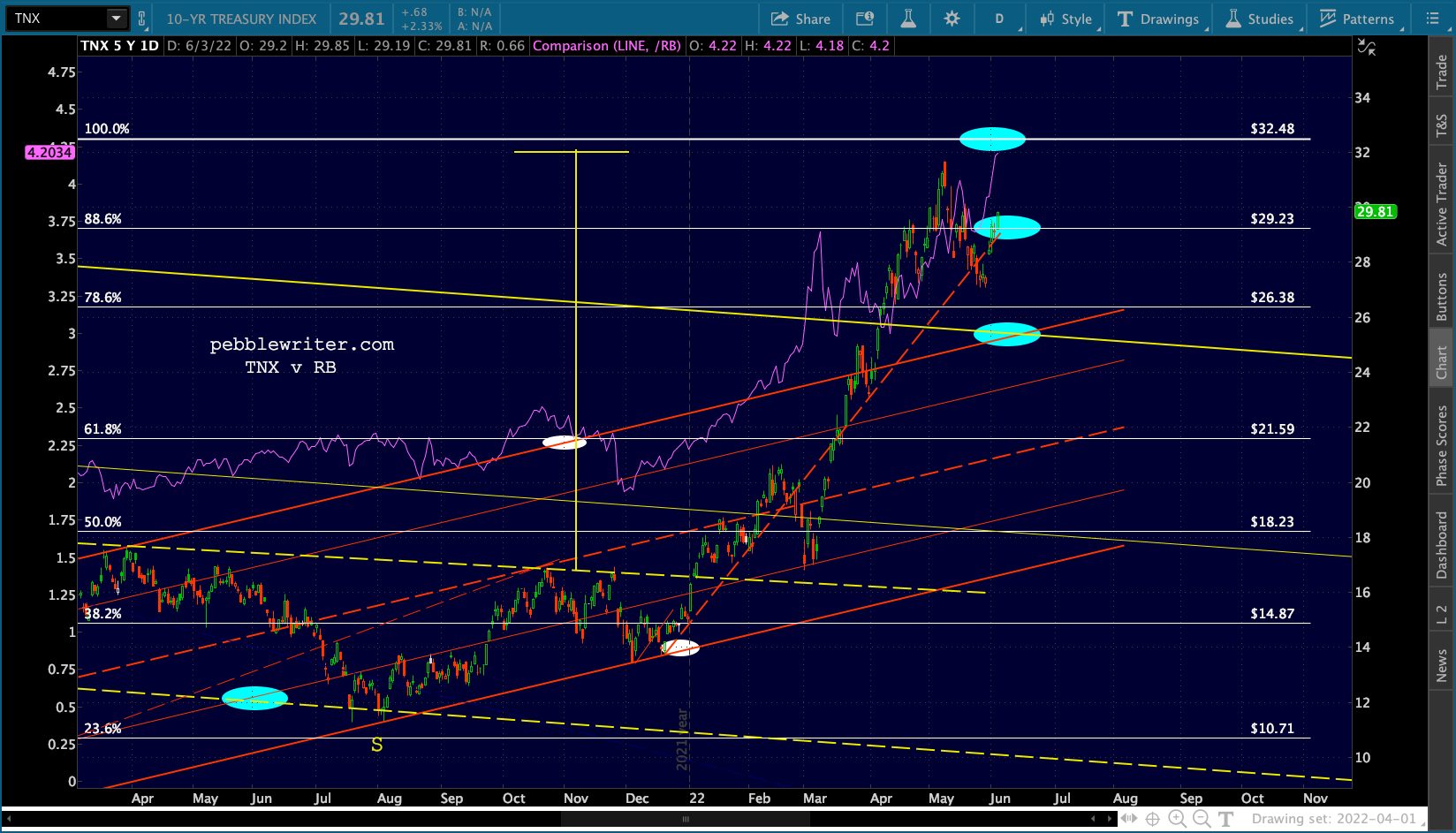This screenshot has width=1456, height=833.
Task: Toggle the collapse arrows icon at chart corner
Action: [1366, 48]
